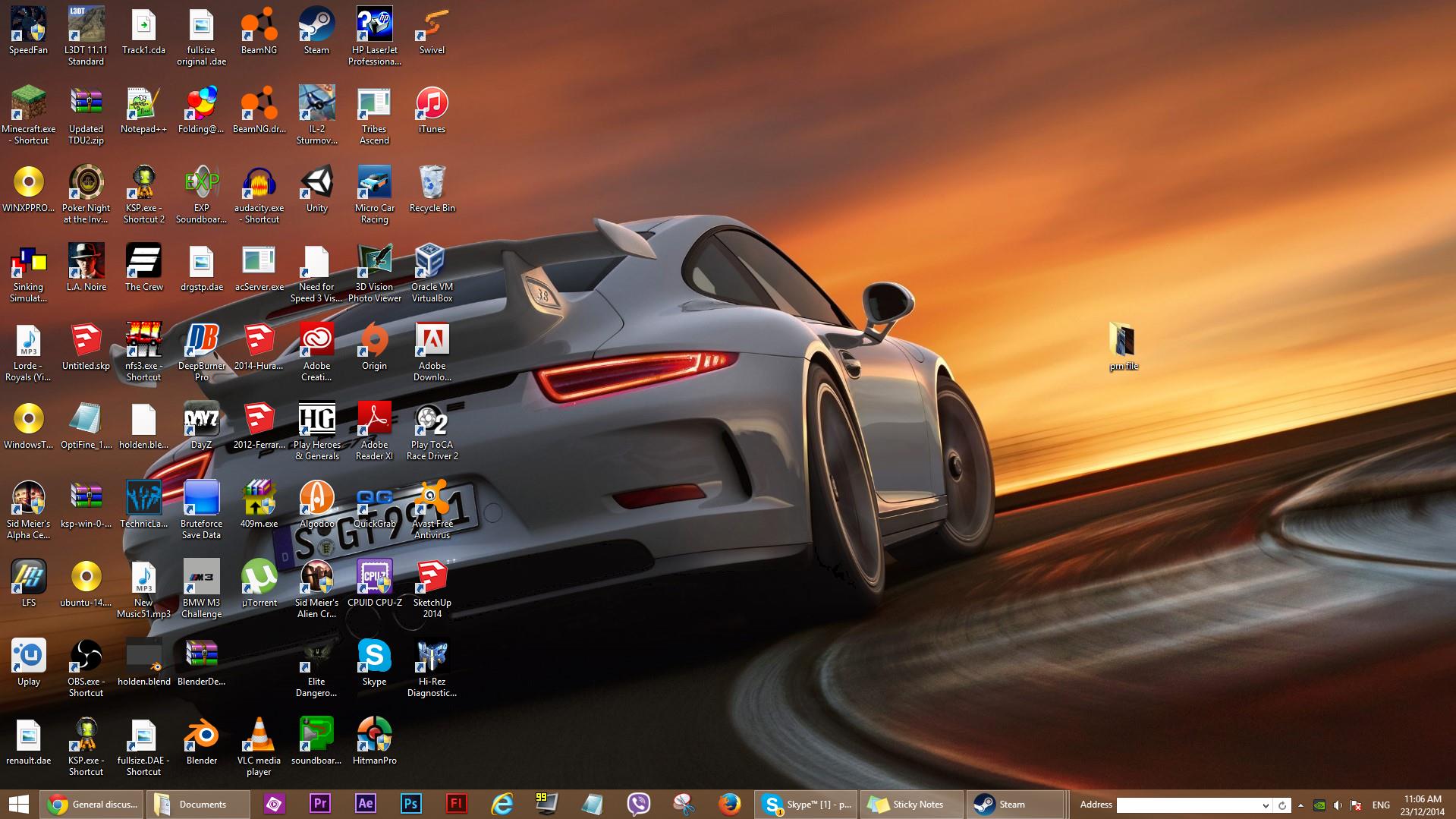Launch Micro Car Racing shortcut
Screen dimensions: 1456x819
click(374, 195)
